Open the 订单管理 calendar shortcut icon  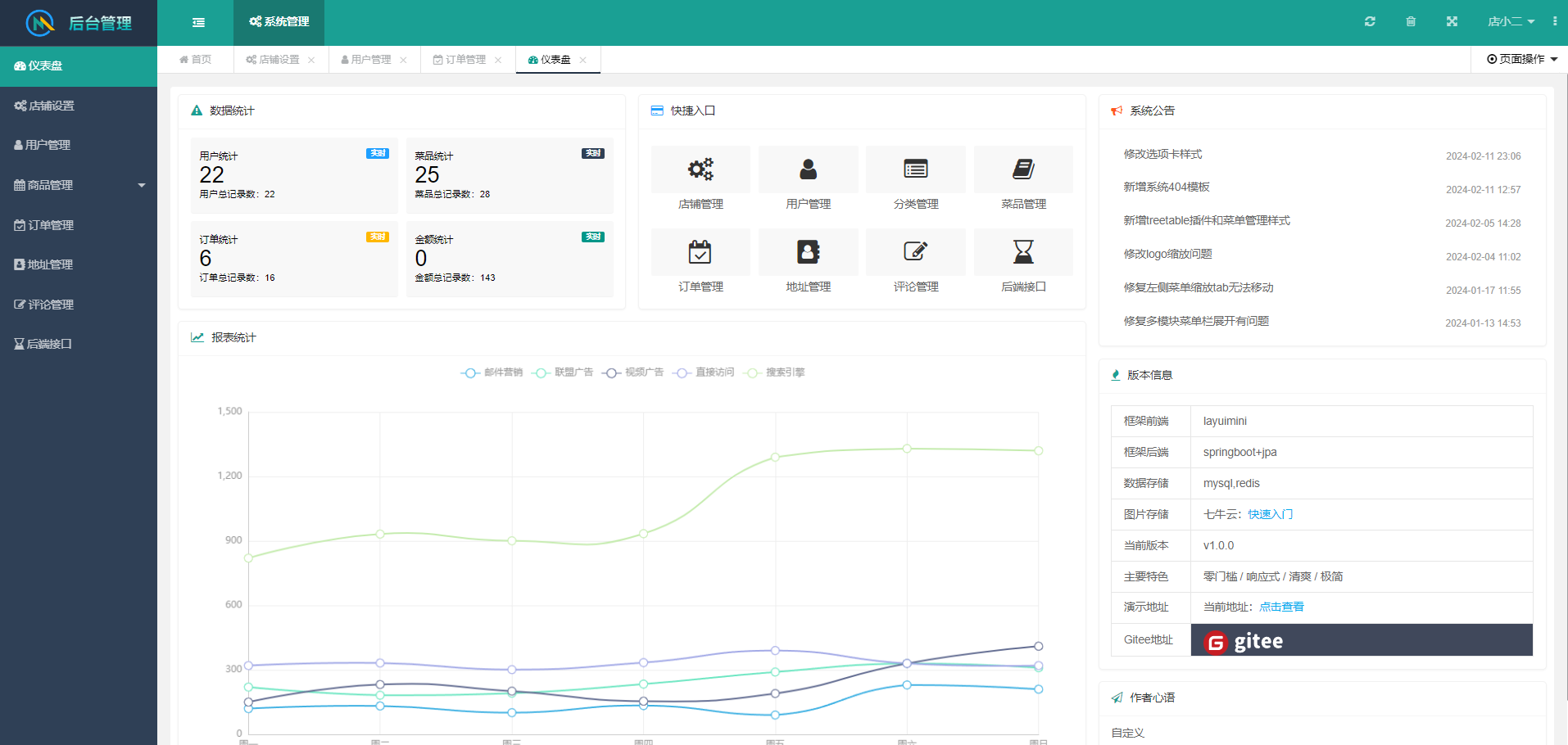point(700,252)
